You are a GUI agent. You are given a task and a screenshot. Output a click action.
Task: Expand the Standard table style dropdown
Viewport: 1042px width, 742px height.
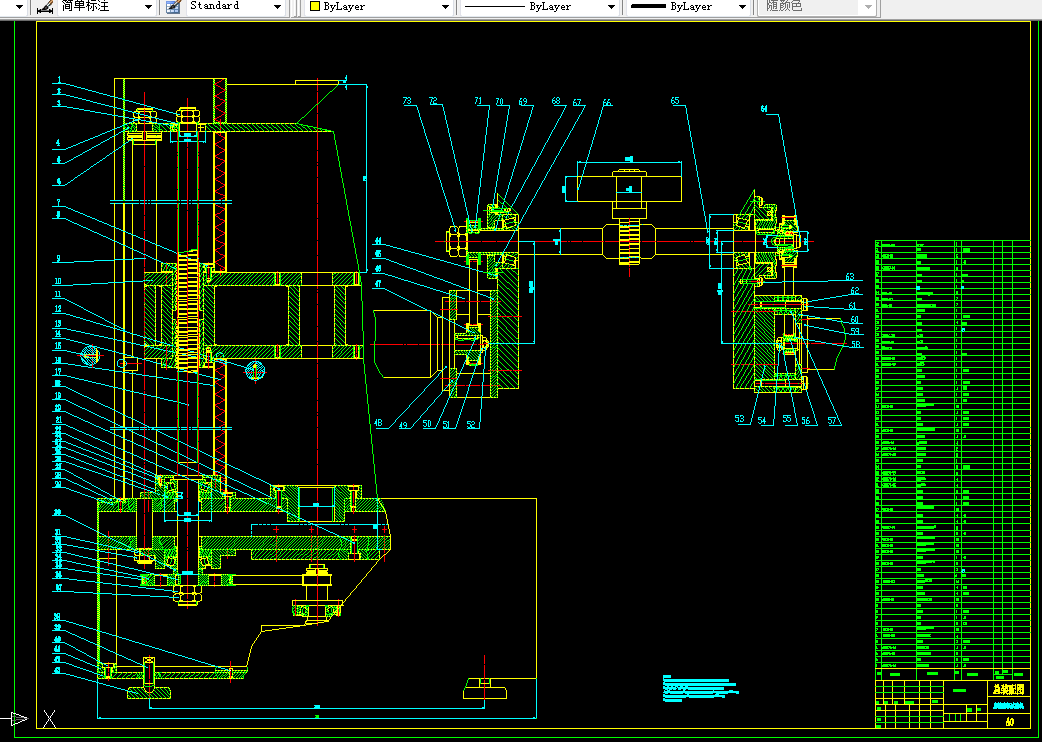pos(278,7)
